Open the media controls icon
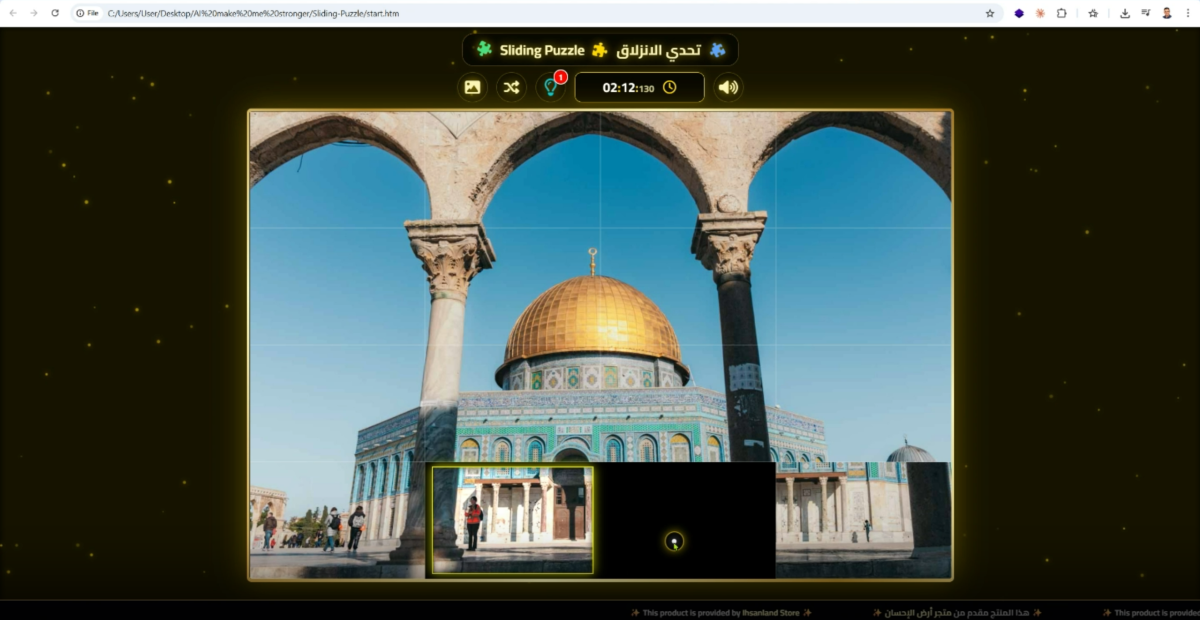The height and width of the screenshot is (620, 1200). coord(1145,13)
